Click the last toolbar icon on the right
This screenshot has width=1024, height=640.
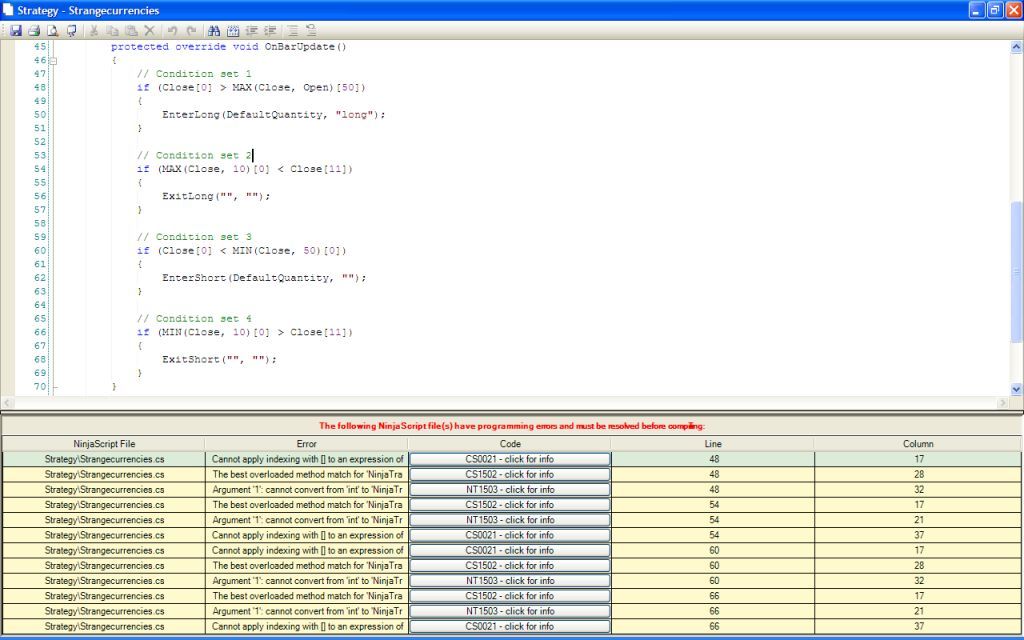311,30
